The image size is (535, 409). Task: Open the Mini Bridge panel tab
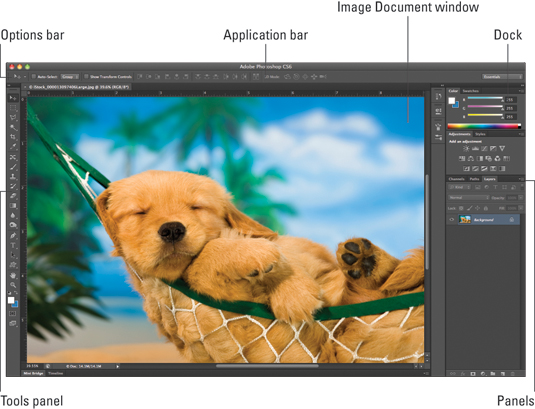pos(33,373)
